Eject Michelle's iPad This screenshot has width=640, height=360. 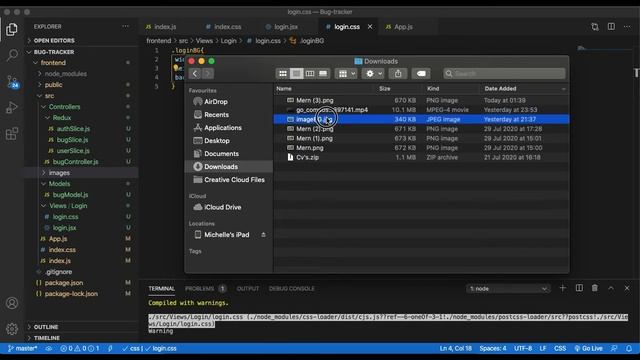coord(263,235)
